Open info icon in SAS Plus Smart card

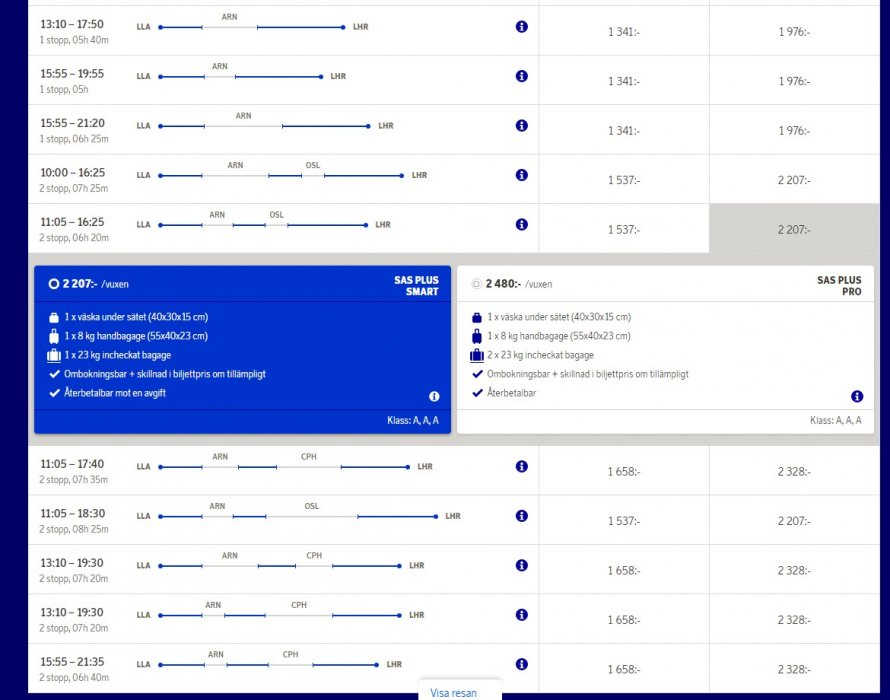[434, 396]
